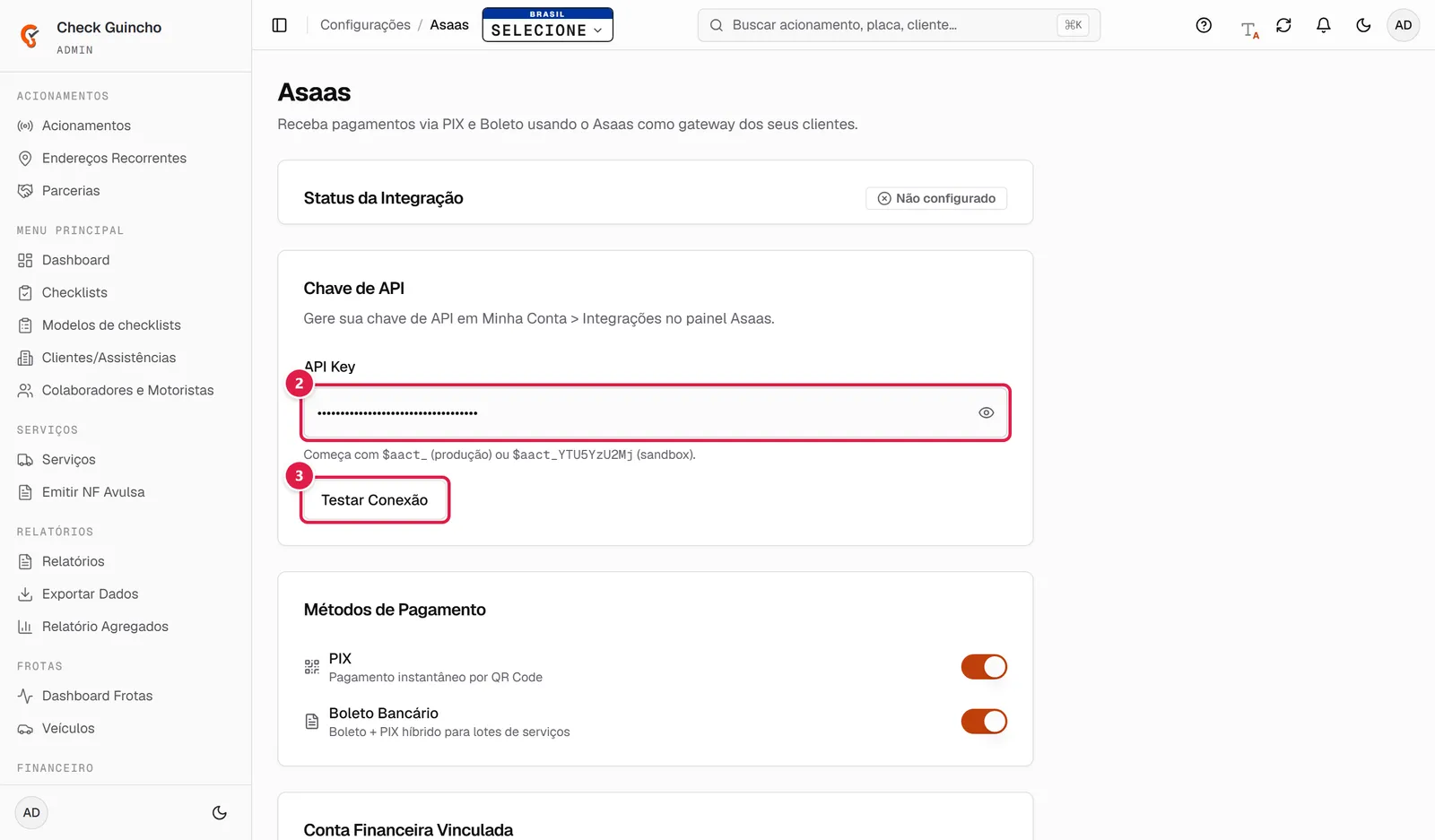
Task: Click Testar Conexão button
Action: (x=375, y=500)
